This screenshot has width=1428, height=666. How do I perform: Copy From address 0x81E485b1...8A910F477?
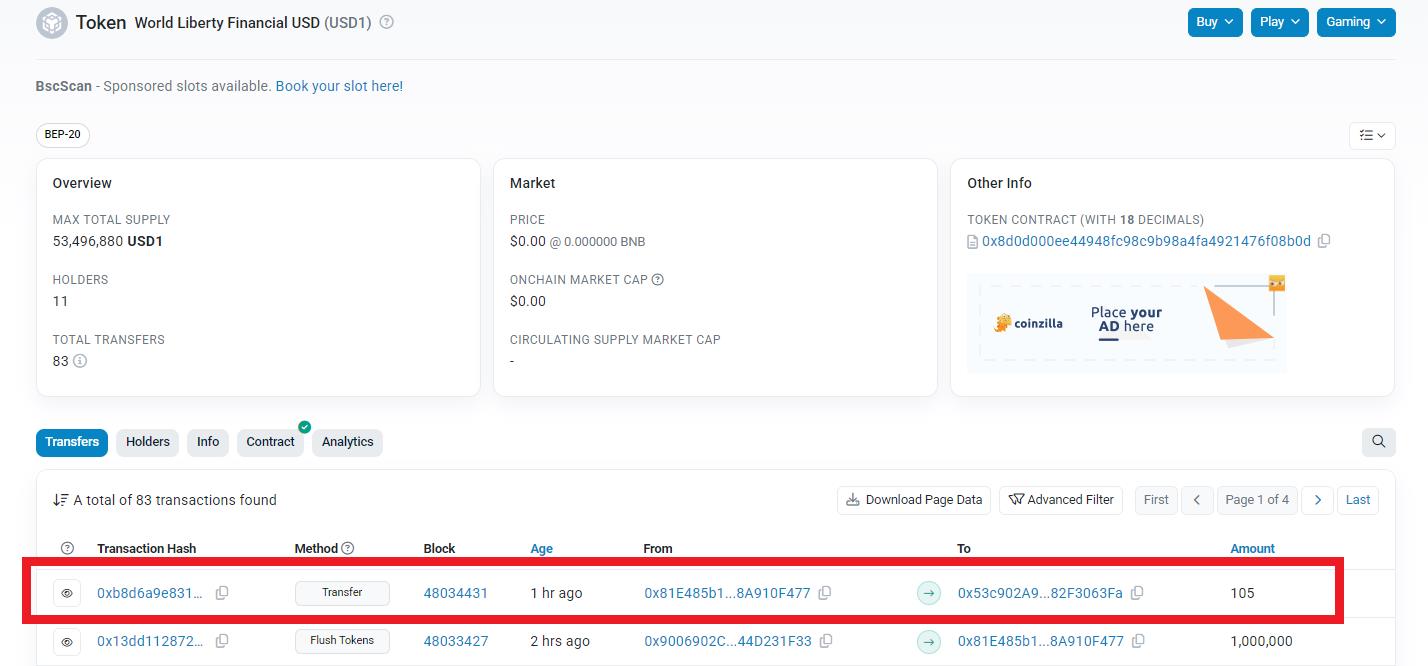[x=825, y=593]
